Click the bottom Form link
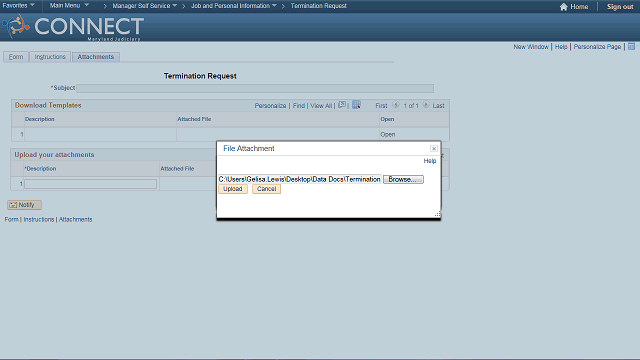 coord(11,220)
